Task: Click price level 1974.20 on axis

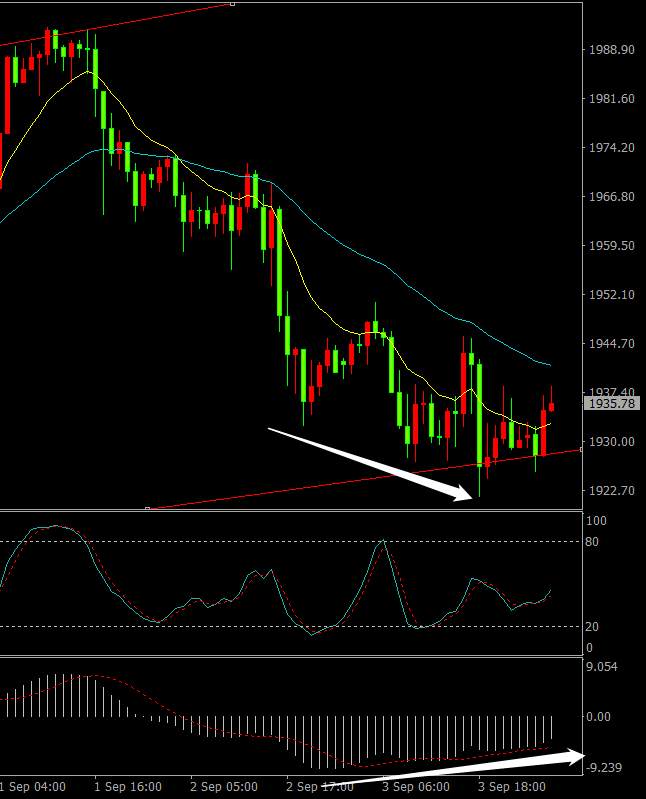Action: click(612, 148)
